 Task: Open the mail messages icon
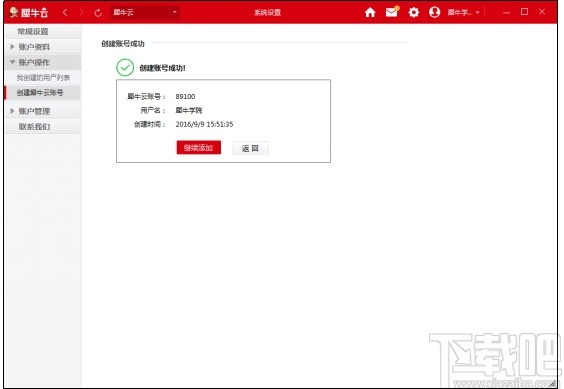(392, 12)
